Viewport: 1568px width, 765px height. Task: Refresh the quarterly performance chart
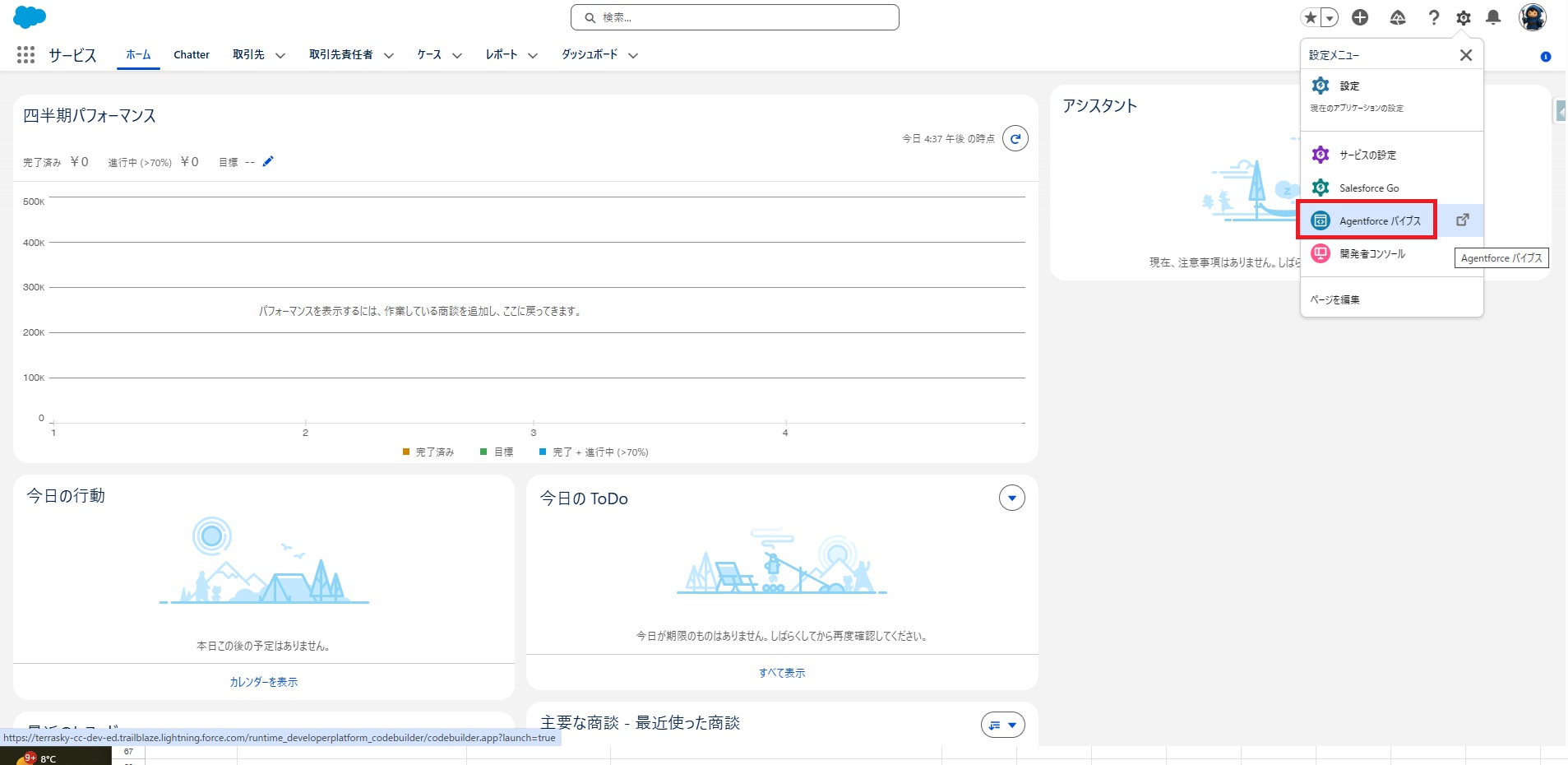click(x=1015, y=139)
